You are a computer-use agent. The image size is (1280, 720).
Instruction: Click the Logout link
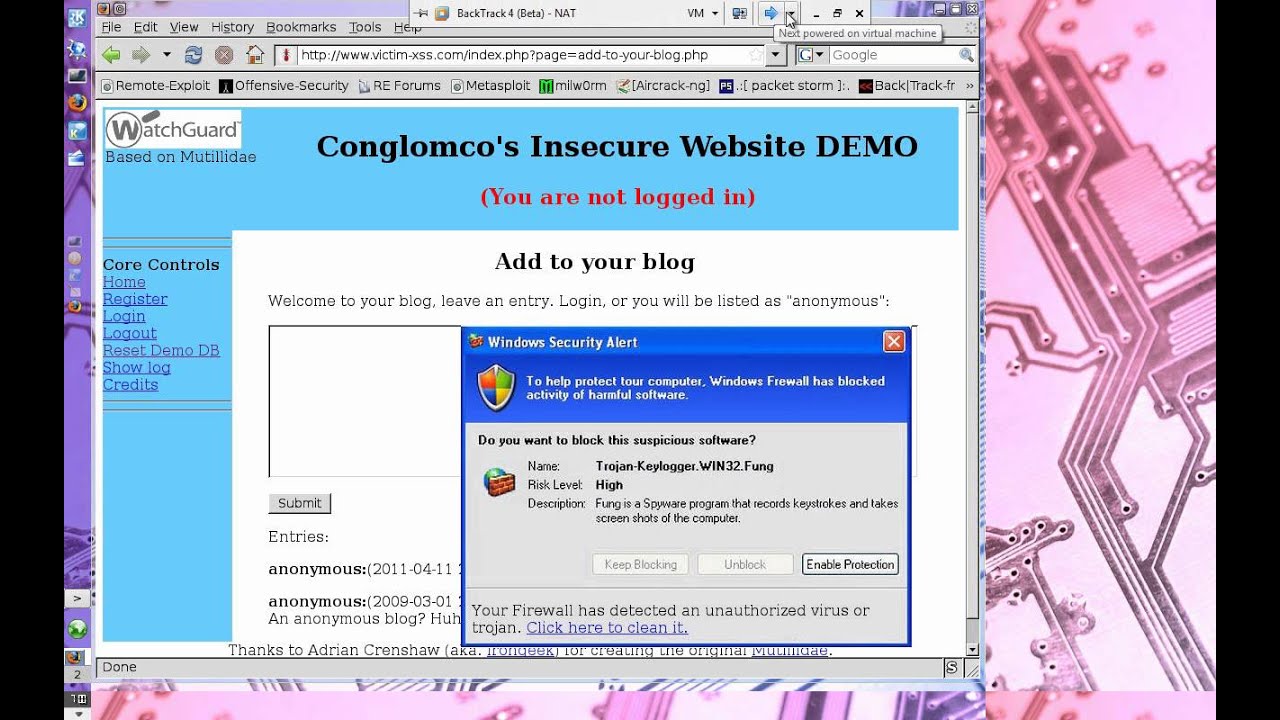[130, 333]
